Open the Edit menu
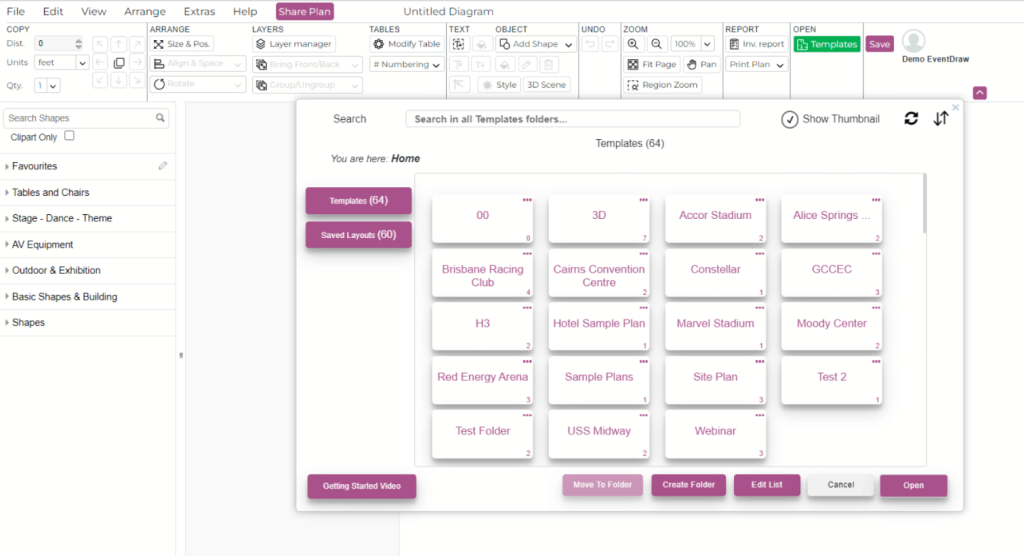Image resolution: width=1024 pixels, height=556 pixels. [53, 11]
